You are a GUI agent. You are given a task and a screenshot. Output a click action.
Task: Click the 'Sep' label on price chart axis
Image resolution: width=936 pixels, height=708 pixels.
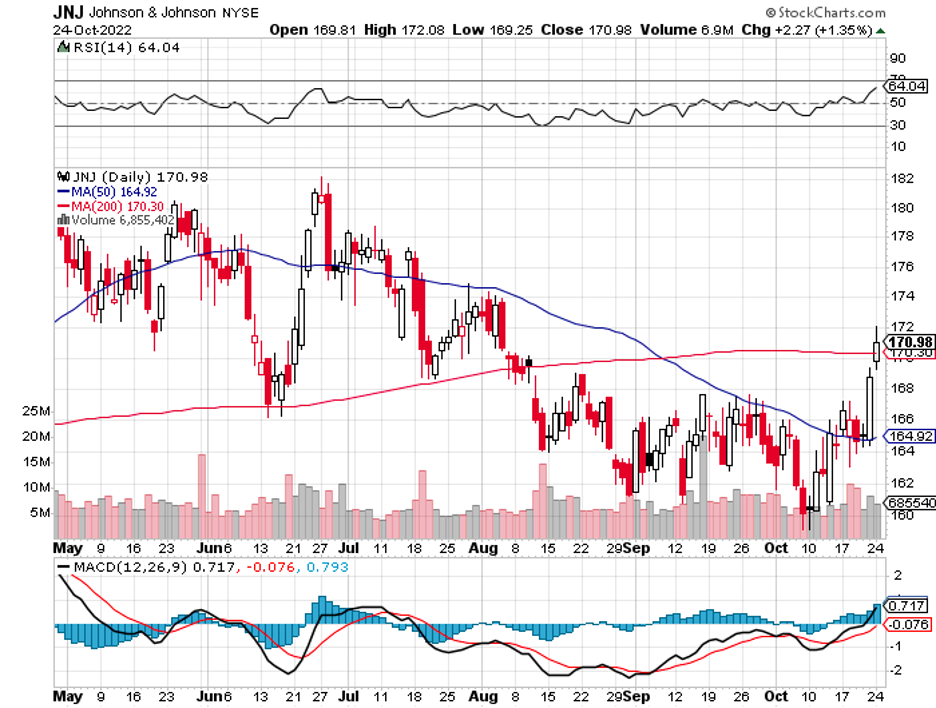coord(636,548)
